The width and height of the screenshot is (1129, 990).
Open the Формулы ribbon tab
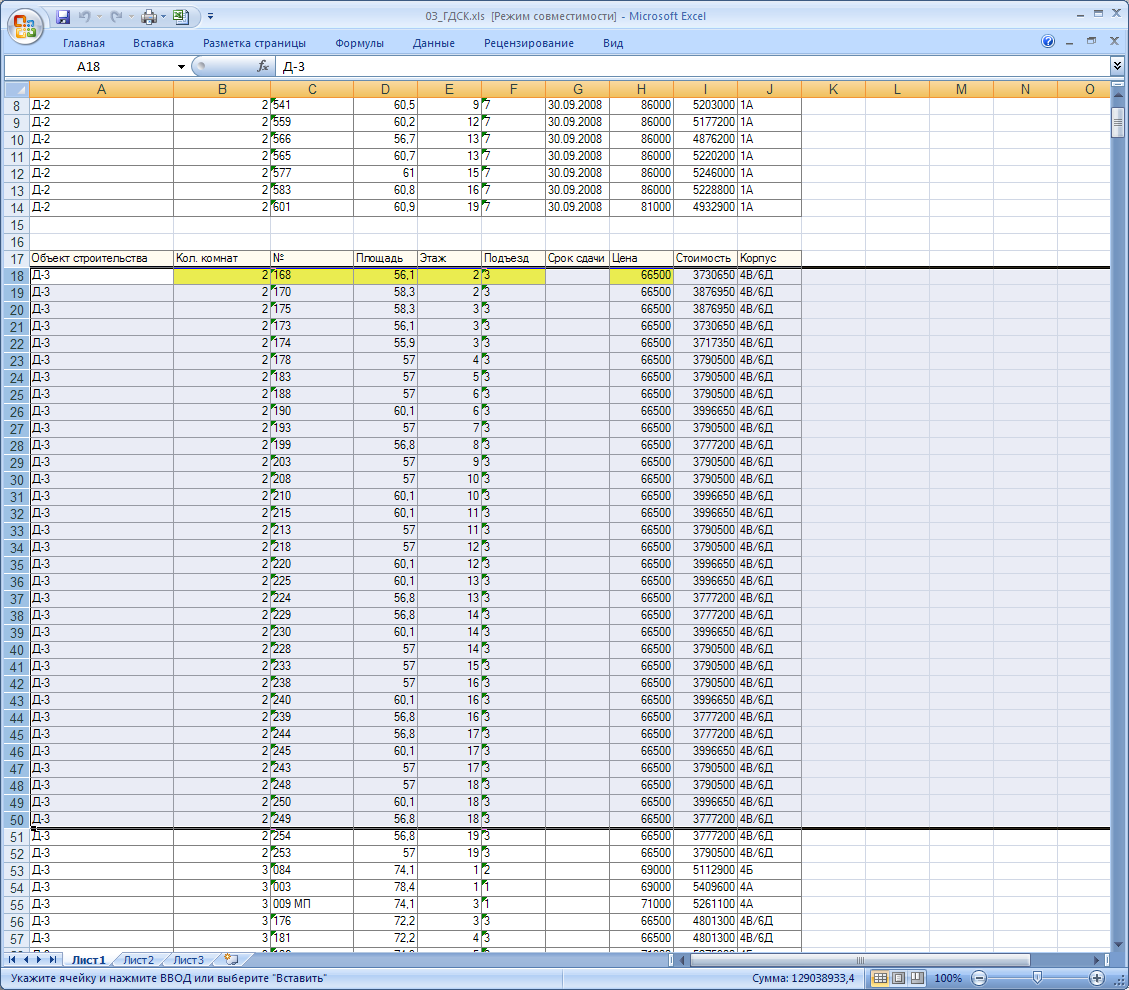coord(359,43)
